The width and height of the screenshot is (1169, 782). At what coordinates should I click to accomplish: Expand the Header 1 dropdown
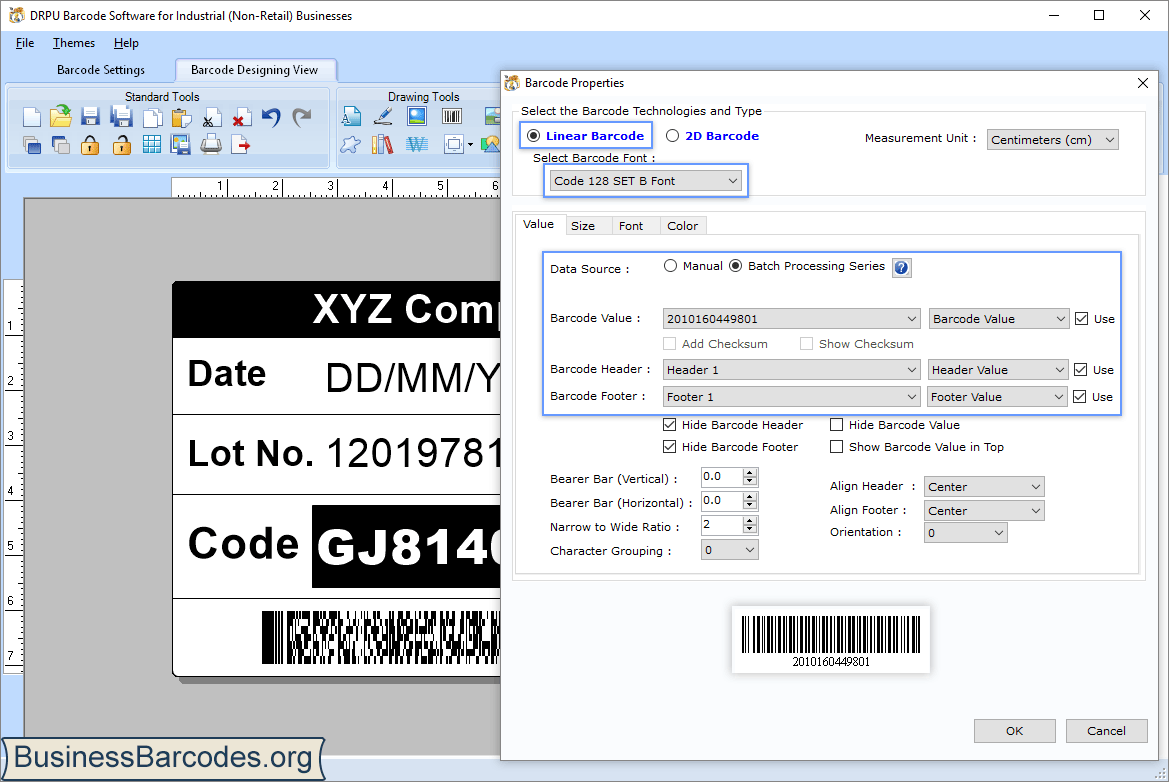coord(791,370)
